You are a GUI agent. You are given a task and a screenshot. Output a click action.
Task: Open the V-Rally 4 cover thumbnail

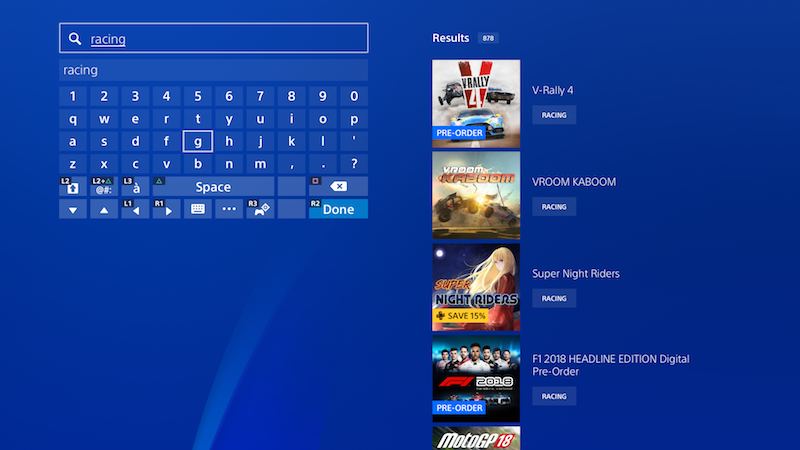tap(476, 104)
